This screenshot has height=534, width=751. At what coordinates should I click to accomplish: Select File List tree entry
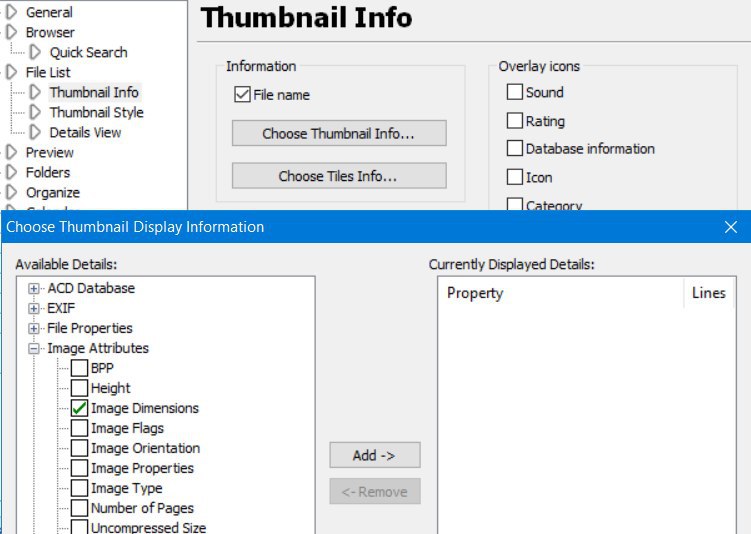48,72
